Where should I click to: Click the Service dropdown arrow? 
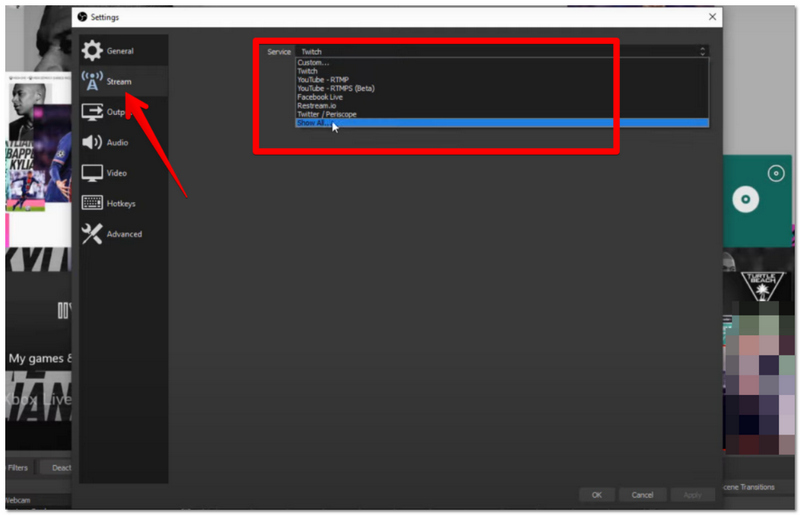point(702,51)
